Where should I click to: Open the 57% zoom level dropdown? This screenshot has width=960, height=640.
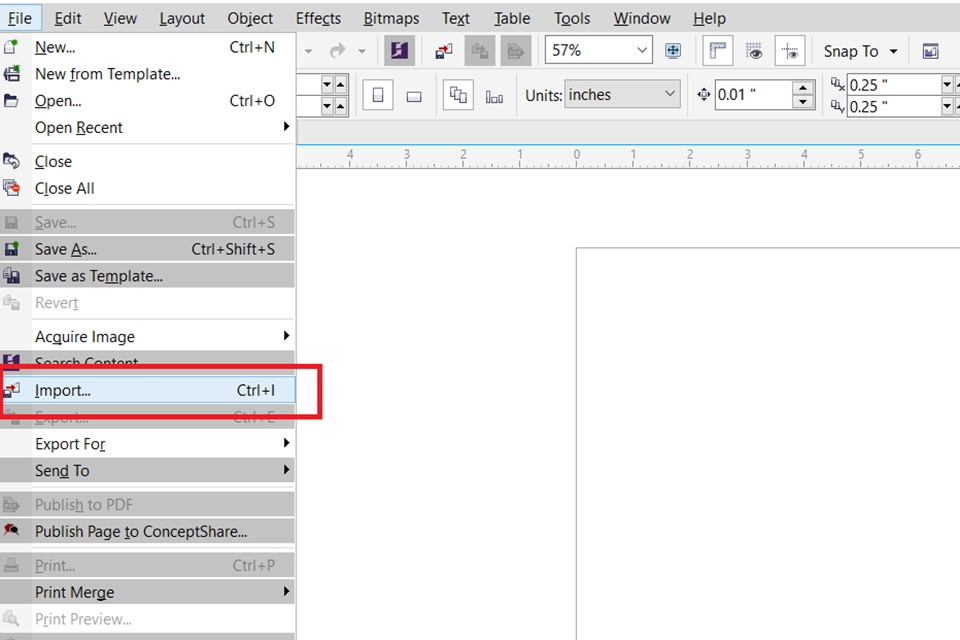tap(642, 50)
